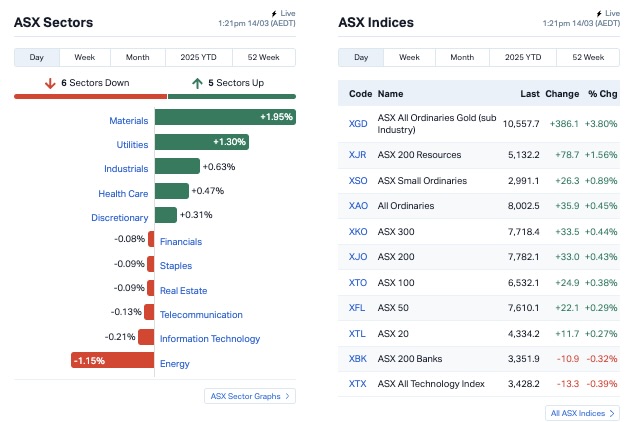Click the Materials +1.95% green bar
633x422 pixels.
(225, 117)
